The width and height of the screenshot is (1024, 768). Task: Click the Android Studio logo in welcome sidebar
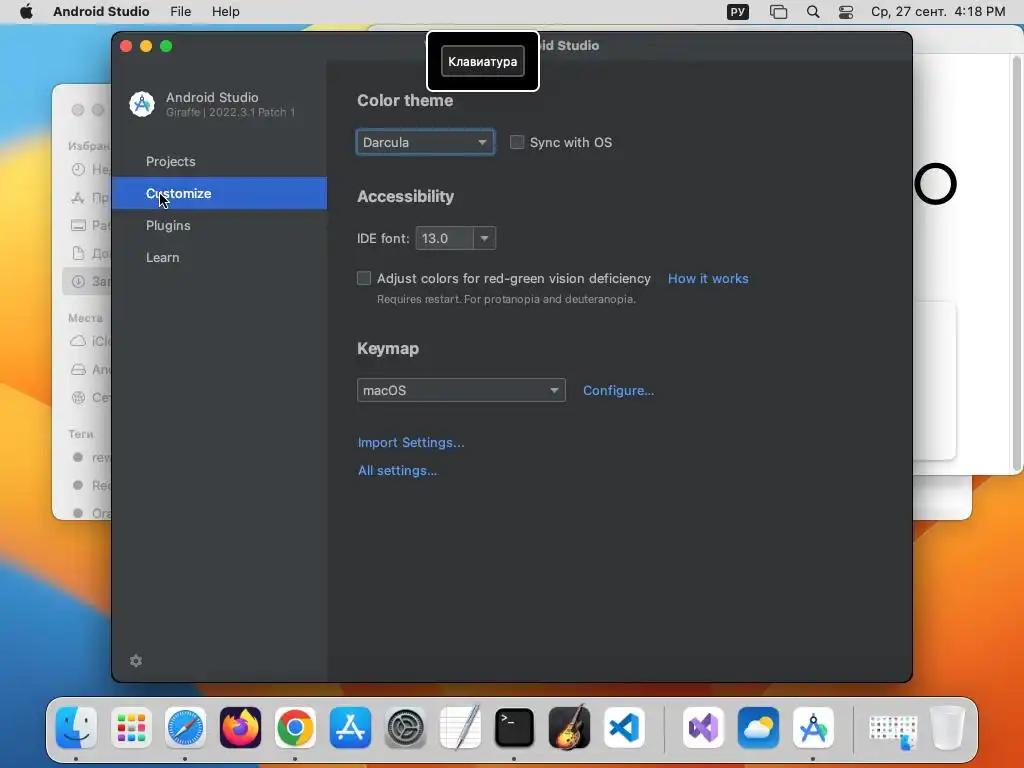coord(142,104)
